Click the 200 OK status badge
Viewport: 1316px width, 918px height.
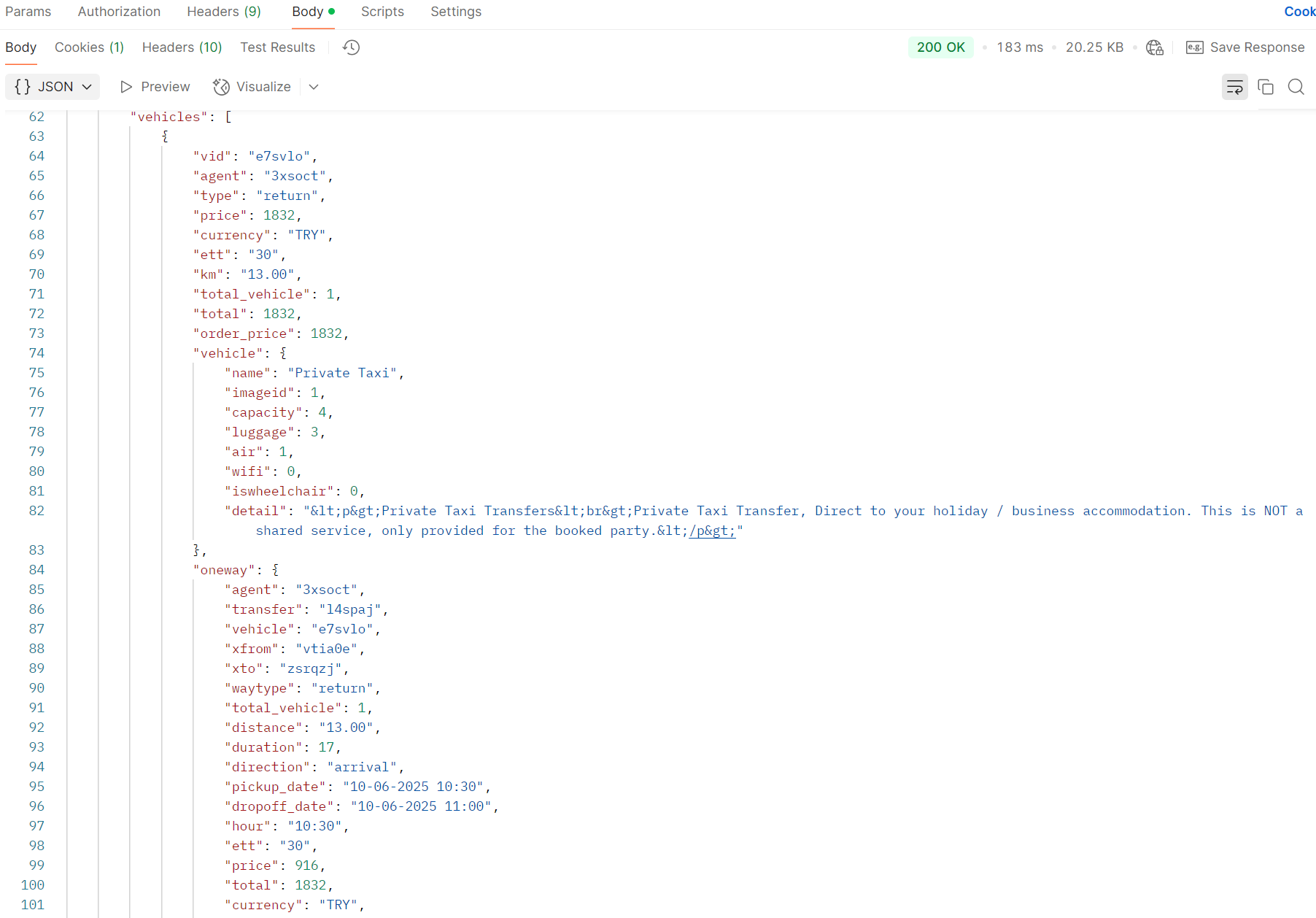[940, 47]
